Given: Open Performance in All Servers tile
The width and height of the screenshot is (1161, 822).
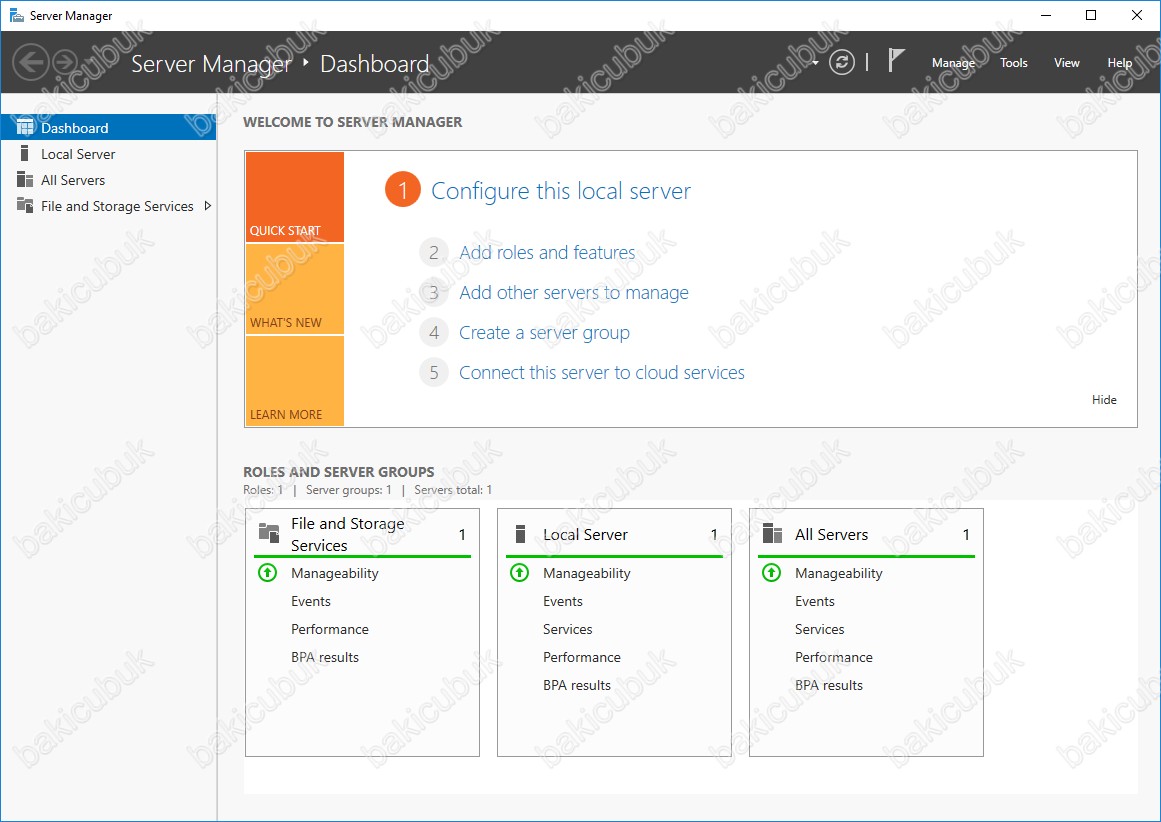Looking at the screenshot, I should (834, 657).
